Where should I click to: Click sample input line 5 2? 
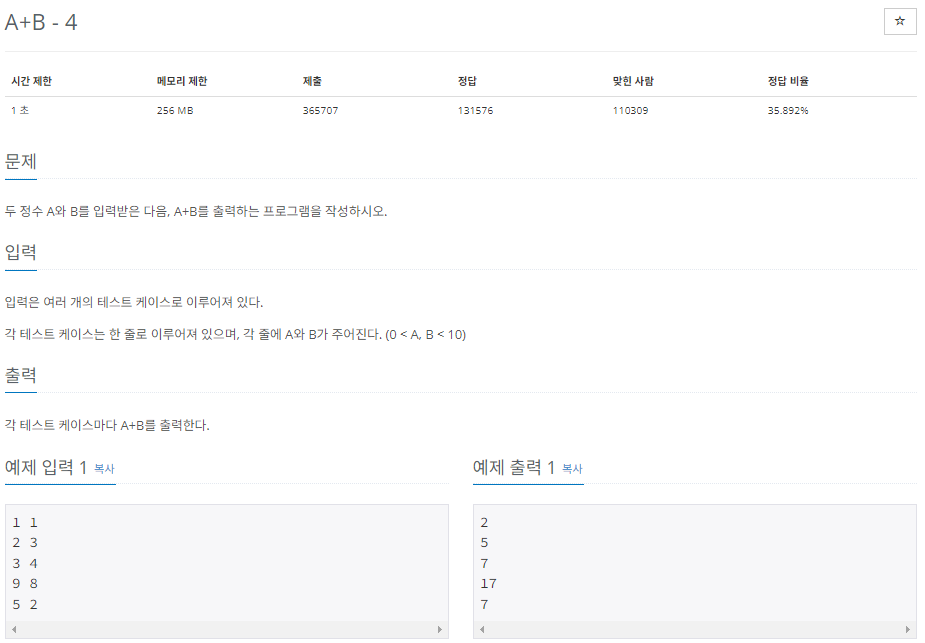tap(25, 604)
